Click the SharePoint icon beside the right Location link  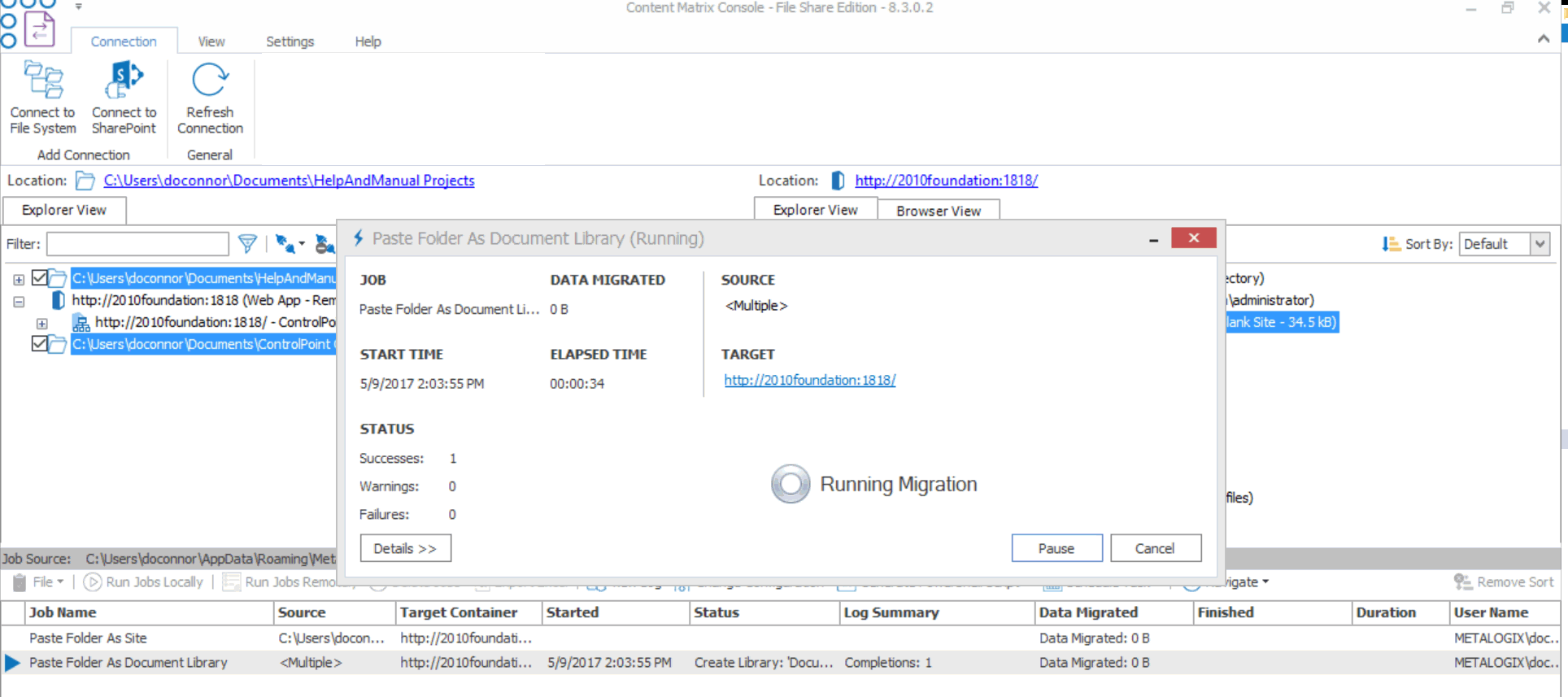point(838,180)
